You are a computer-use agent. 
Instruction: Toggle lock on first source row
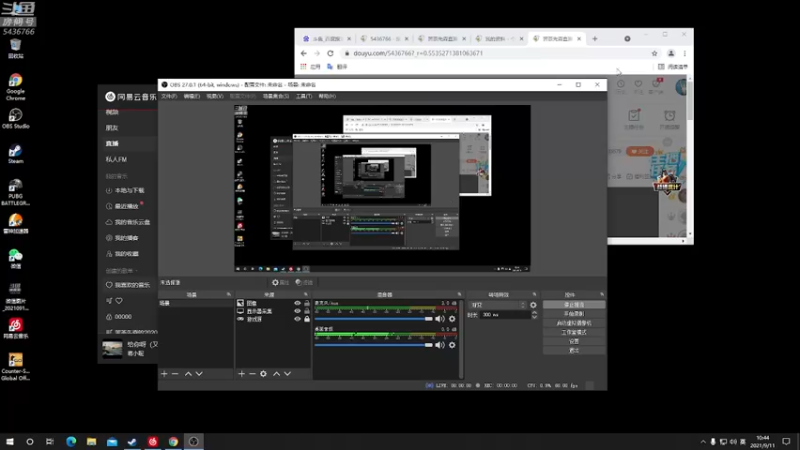coord(307,303)
